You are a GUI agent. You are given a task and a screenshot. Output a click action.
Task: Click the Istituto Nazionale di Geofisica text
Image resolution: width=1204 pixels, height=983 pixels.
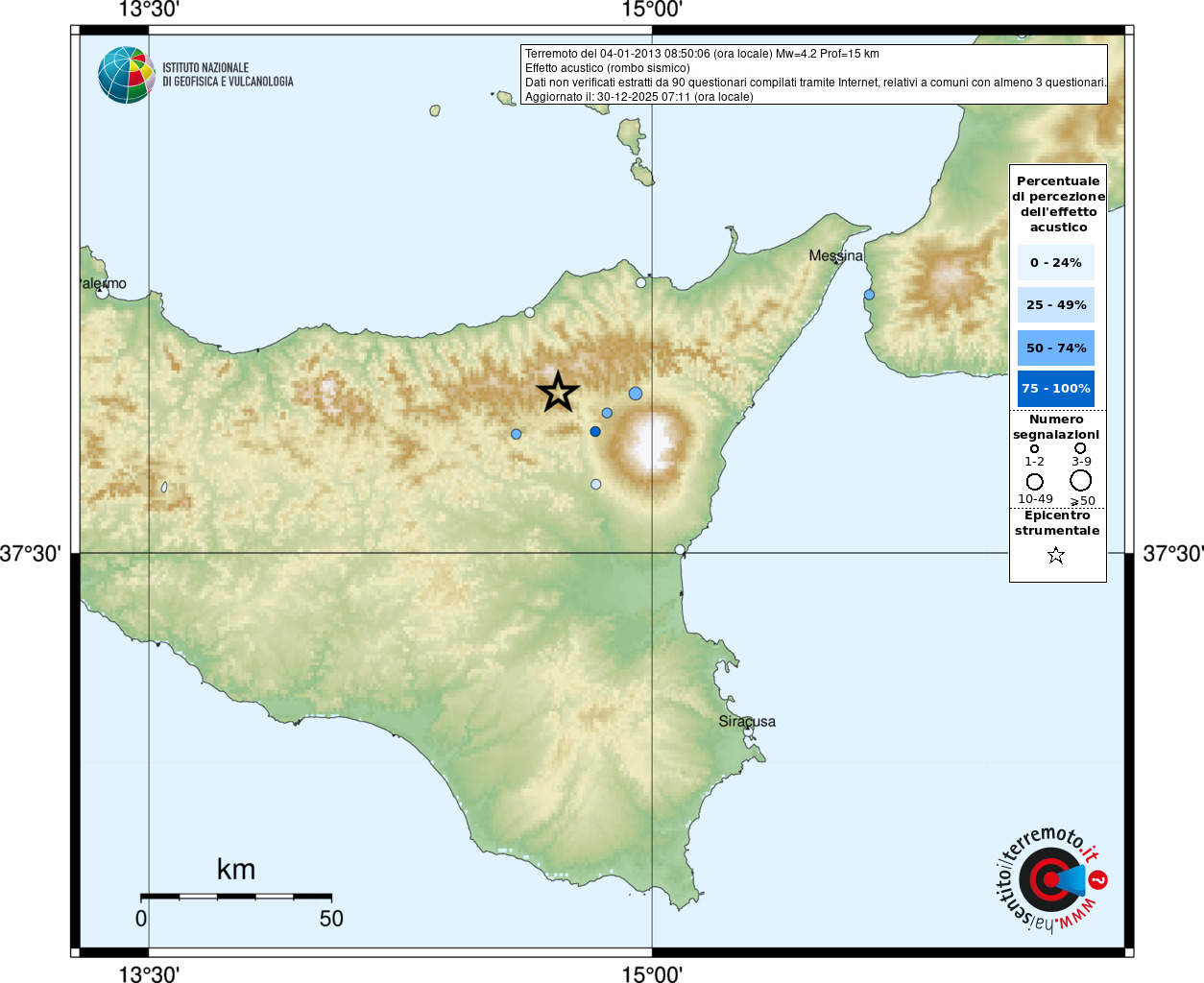228,75
